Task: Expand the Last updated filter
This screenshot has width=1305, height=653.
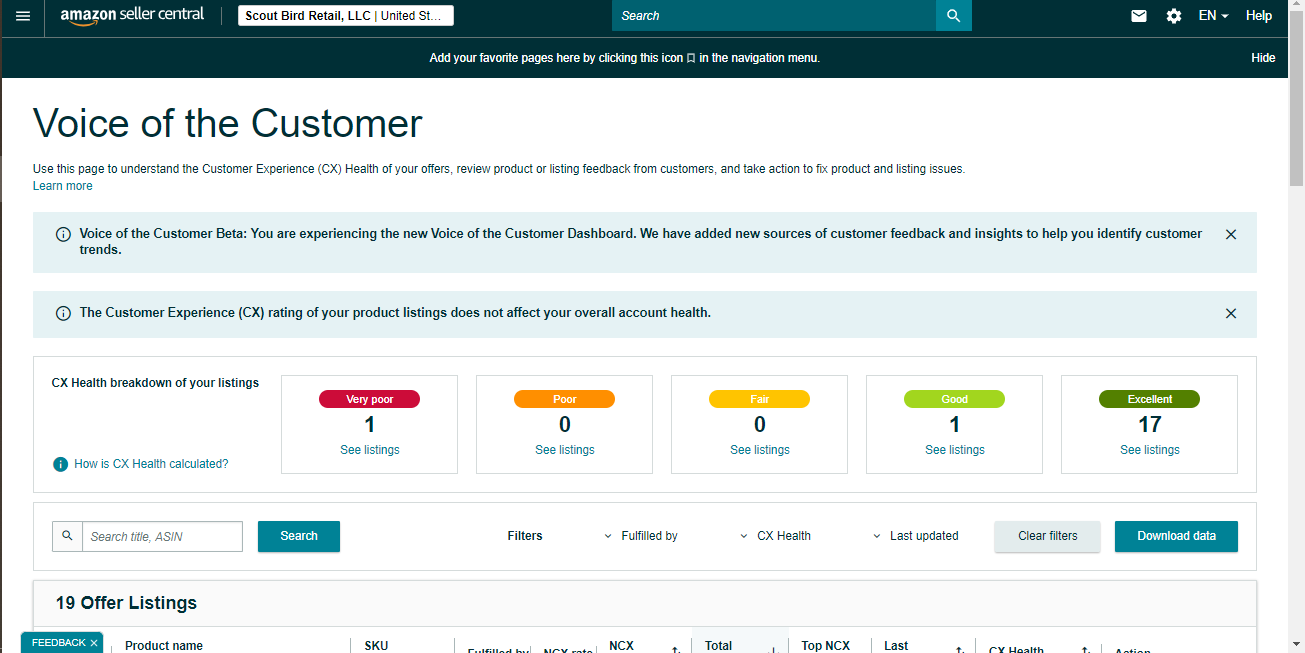Action: tap(916, 536)
